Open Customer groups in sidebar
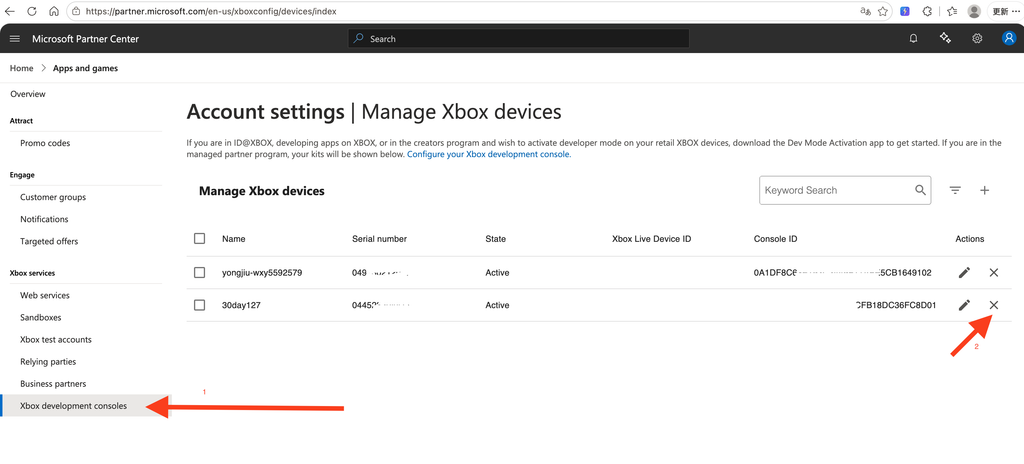This screenshot has height=464, width=1024. point(53,197)
